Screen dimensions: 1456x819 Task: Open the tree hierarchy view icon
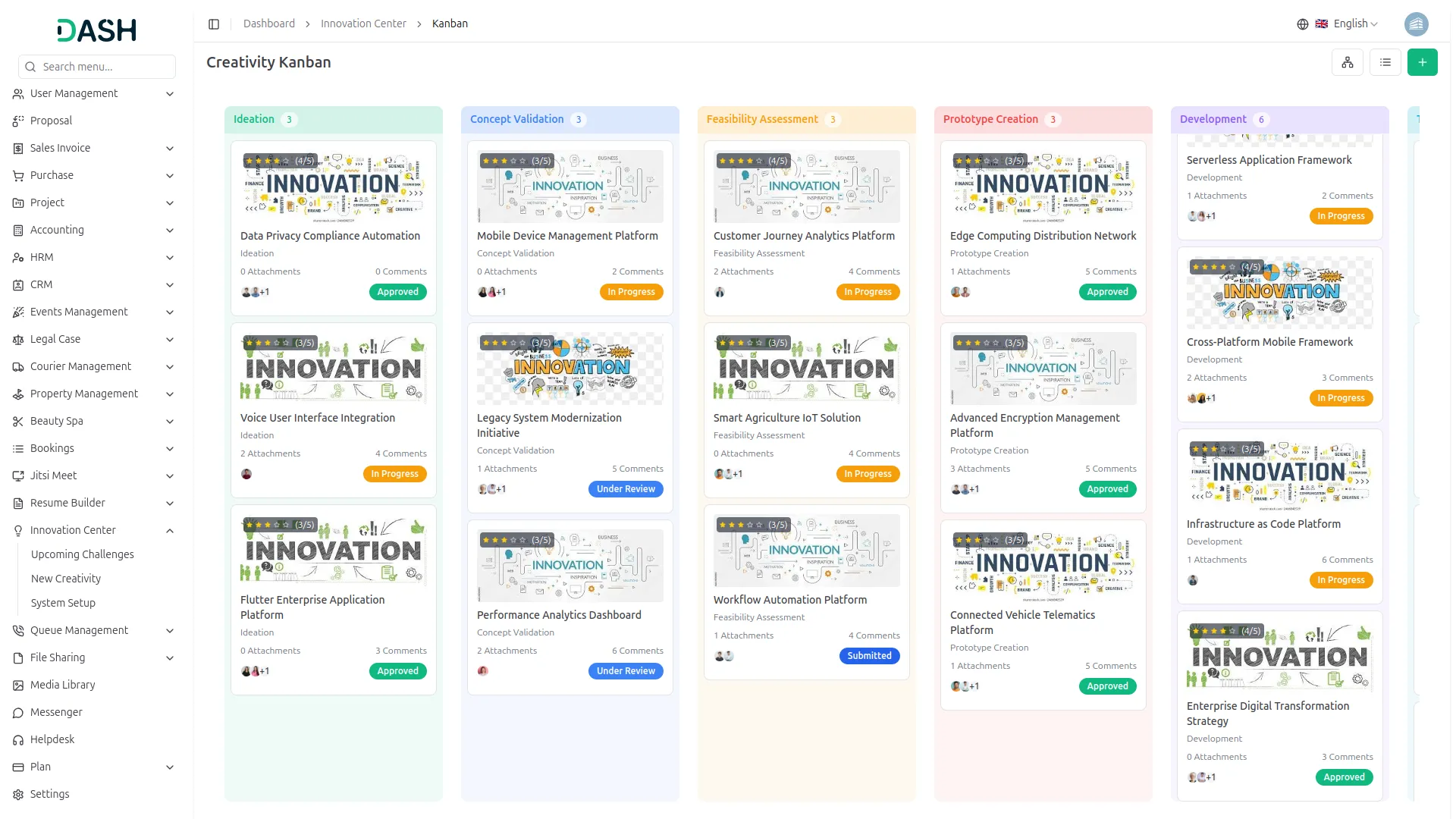tap(1347, 62)
